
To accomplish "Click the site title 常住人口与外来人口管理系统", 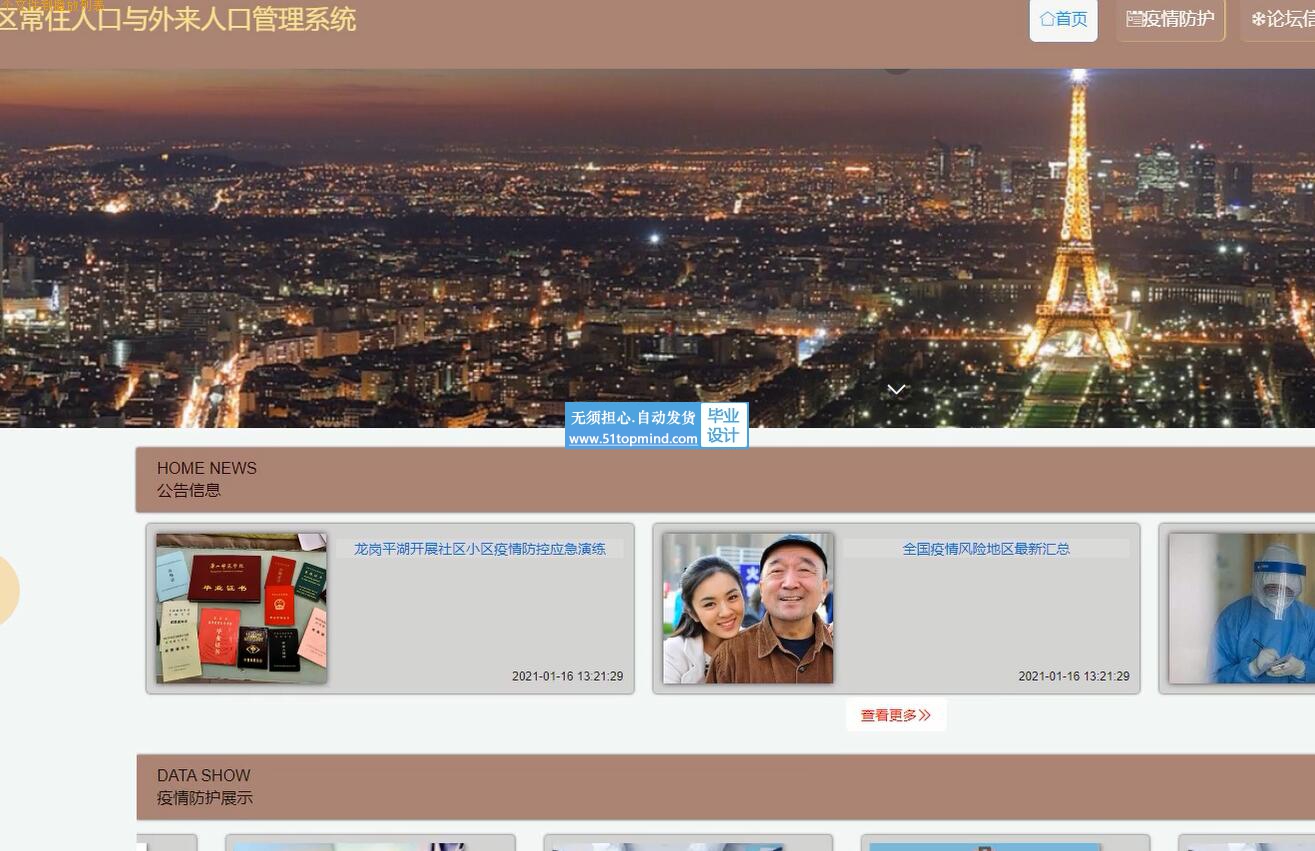I will pos(178,19).
